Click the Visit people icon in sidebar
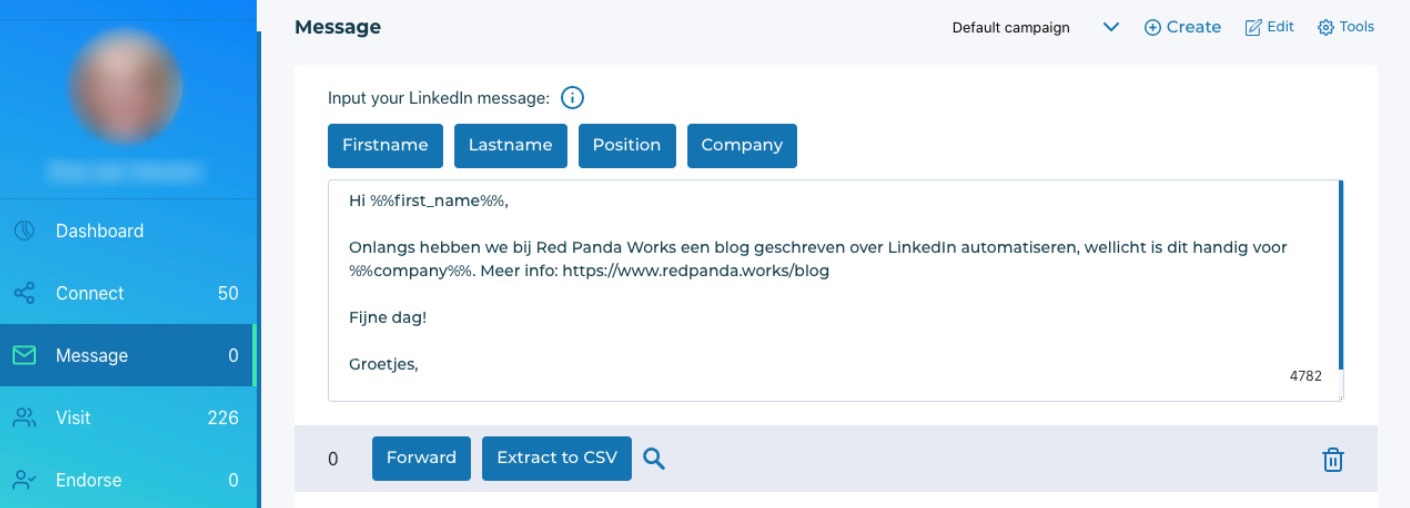This screenshot has height=508, width=1410. pyautogui.click(x=25, y=418)
